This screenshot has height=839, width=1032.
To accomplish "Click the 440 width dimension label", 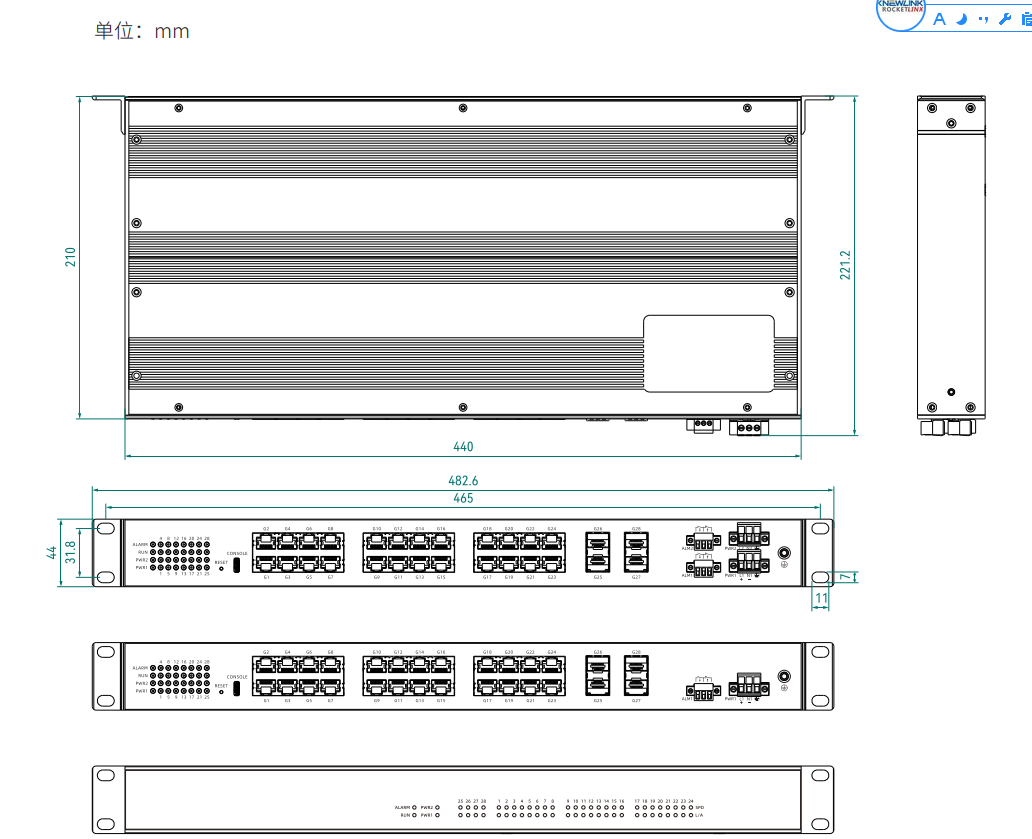I will (x=463, y=447).
